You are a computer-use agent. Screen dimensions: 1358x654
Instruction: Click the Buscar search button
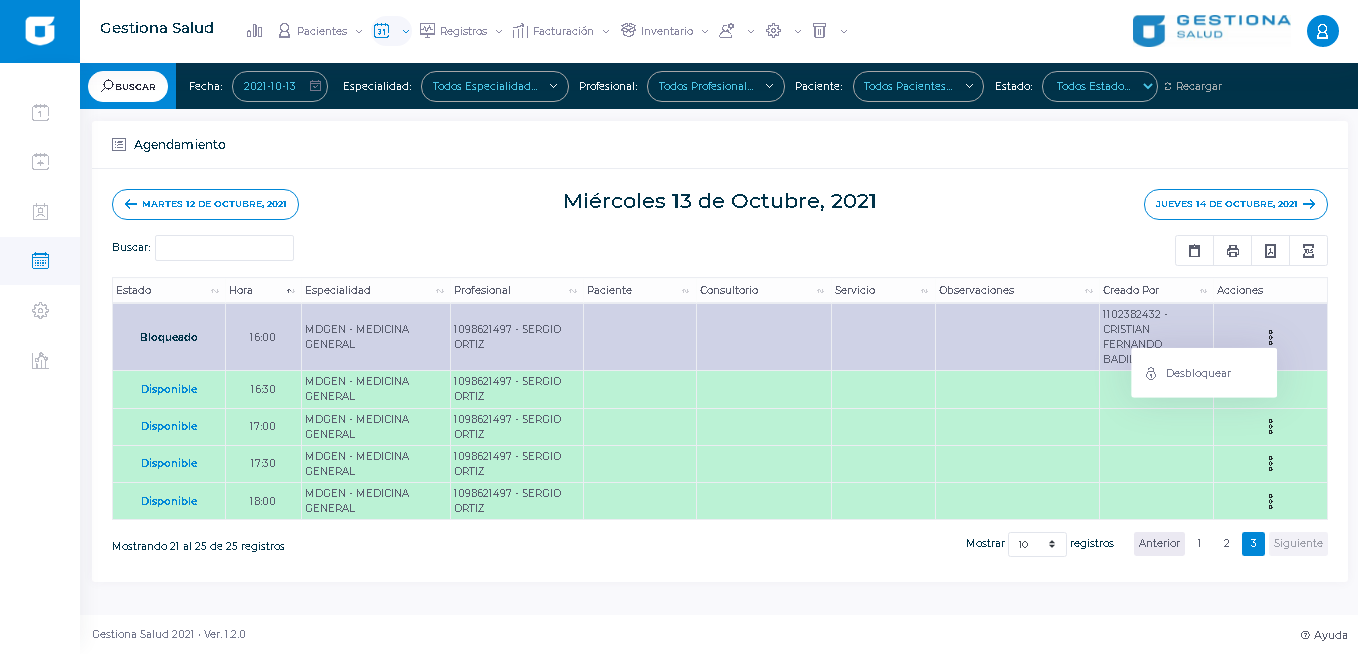pyautogui.click(x=128, y=87)
